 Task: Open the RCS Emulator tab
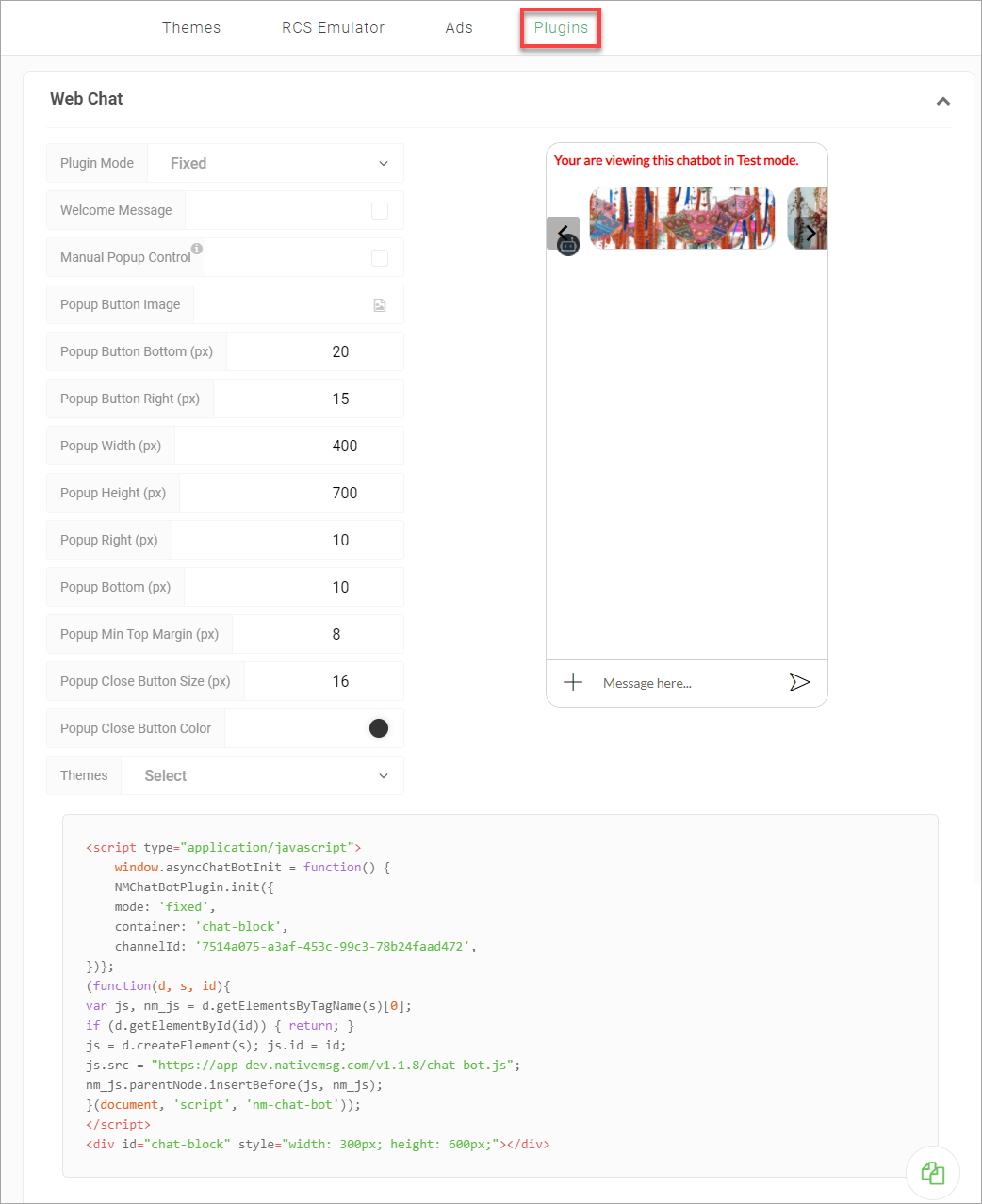click(x=333, y=27)
